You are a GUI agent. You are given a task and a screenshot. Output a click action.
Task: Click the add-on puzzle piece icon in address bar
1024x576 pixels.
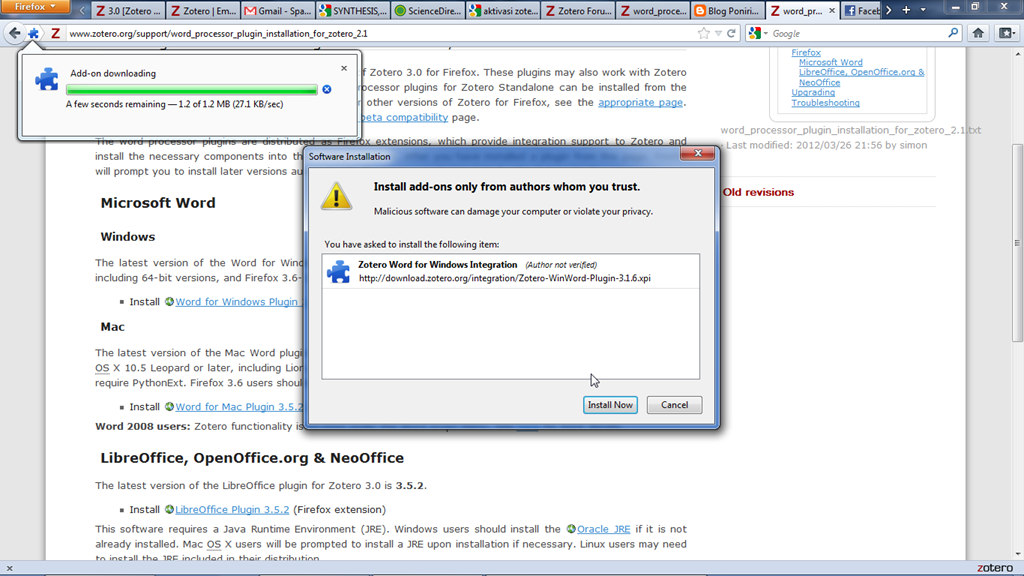[33, 33]
